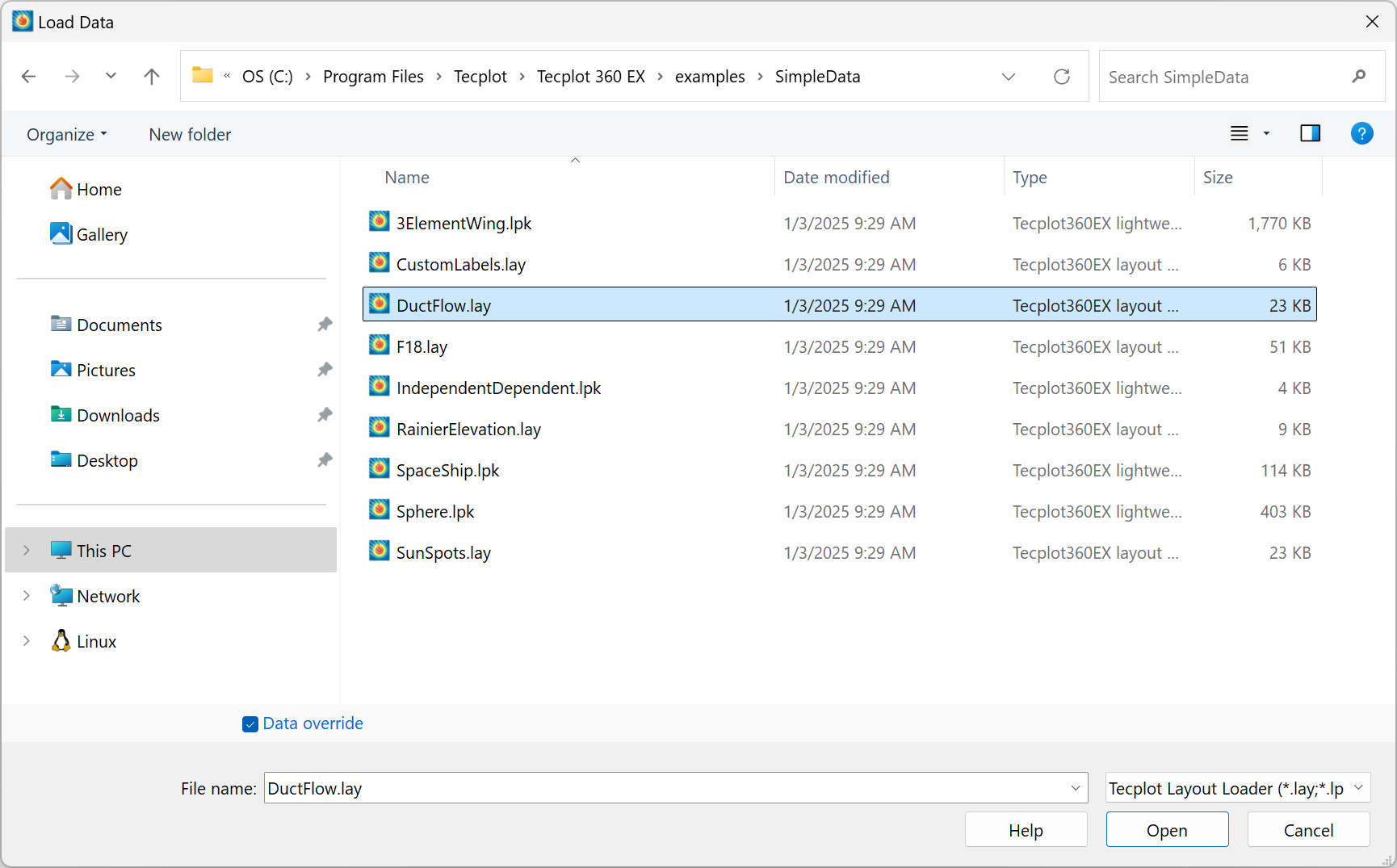Refresh the SimpleData folder listing

[1062, 76]
